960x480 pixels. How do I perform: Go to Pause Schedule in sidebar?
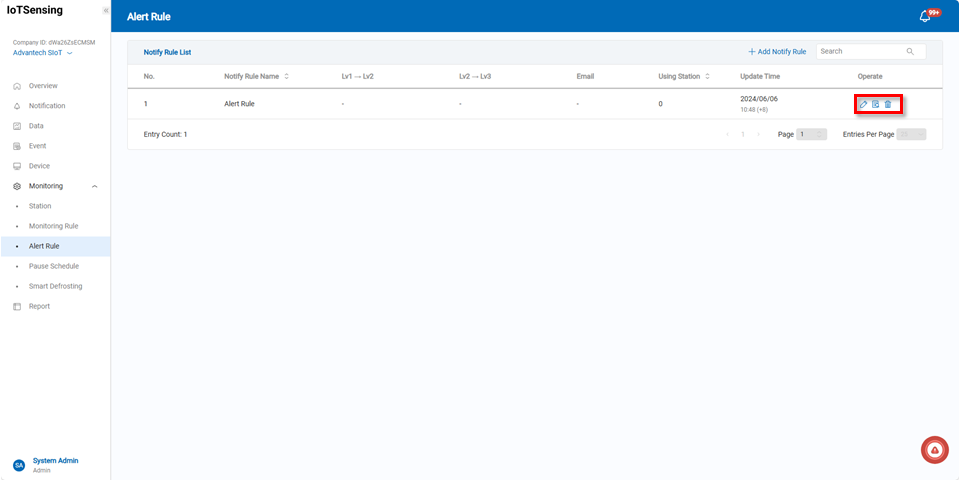pyautogui.click(x=54, y=266)
